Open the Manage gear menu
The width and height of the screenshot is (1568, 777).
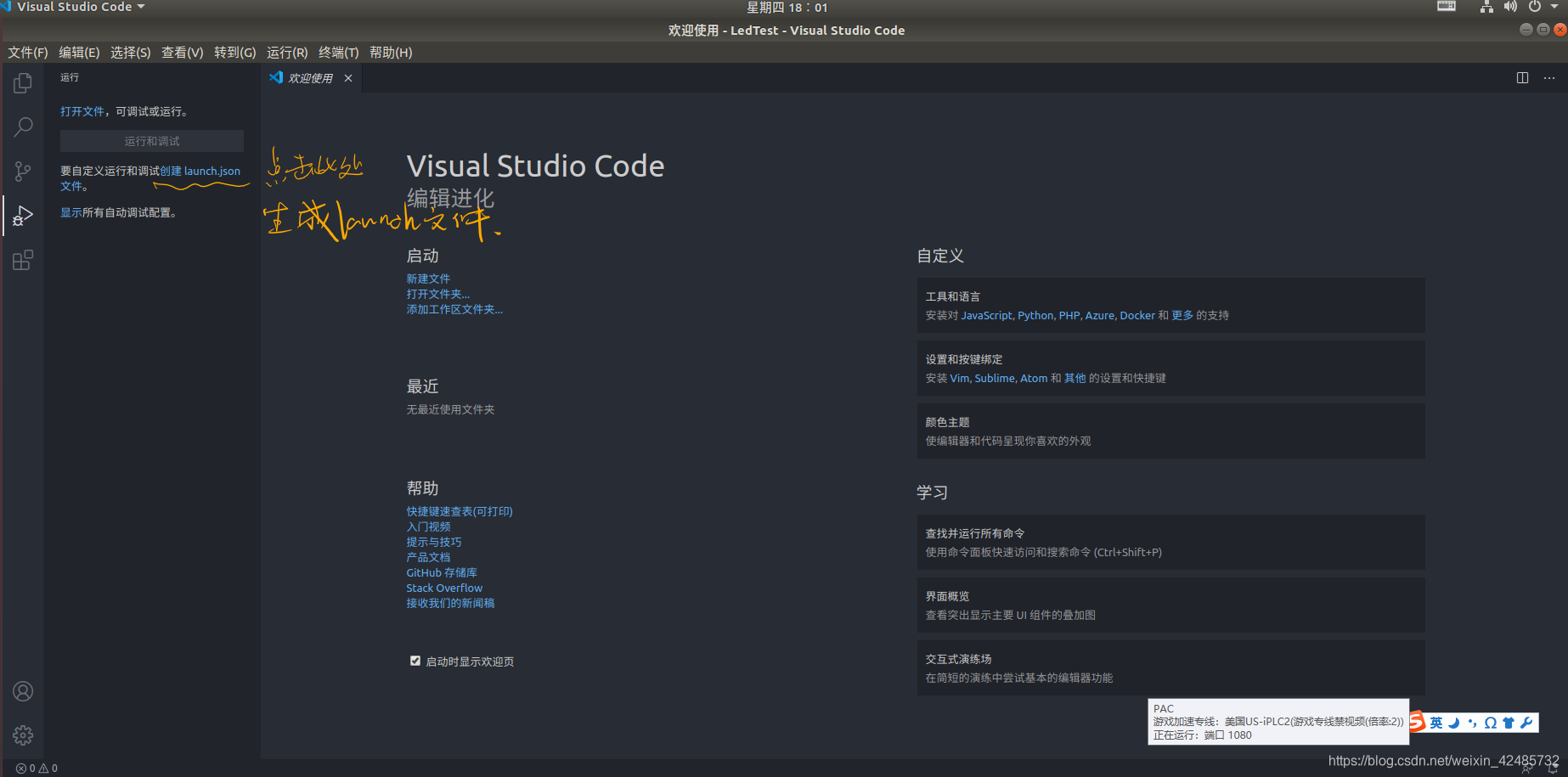pyautogui.click(x=23, y=735)
